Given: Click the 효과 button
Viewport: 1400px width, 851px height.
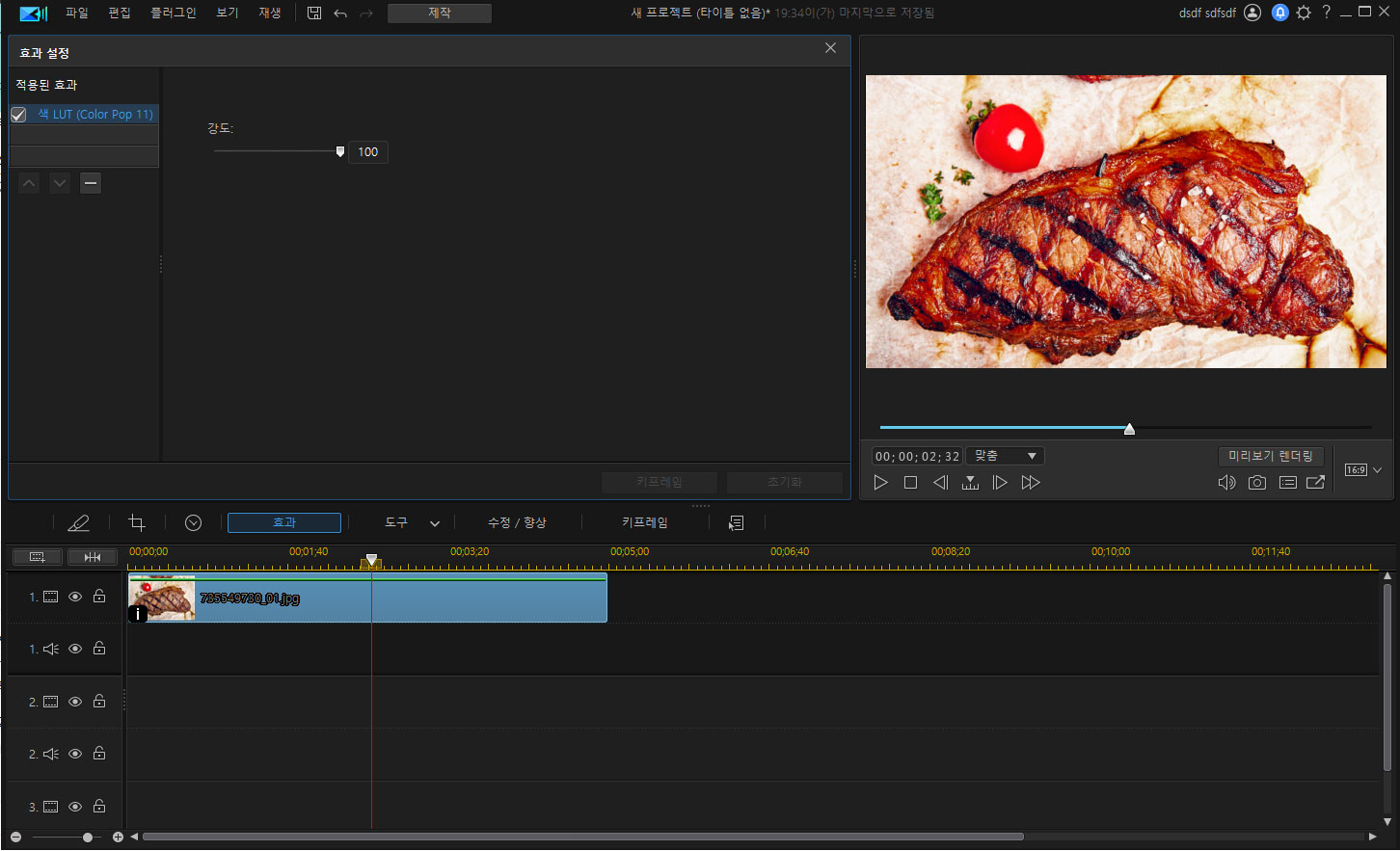Looking at the screenshot, I should pyautogui.click(x=284, y=522).
